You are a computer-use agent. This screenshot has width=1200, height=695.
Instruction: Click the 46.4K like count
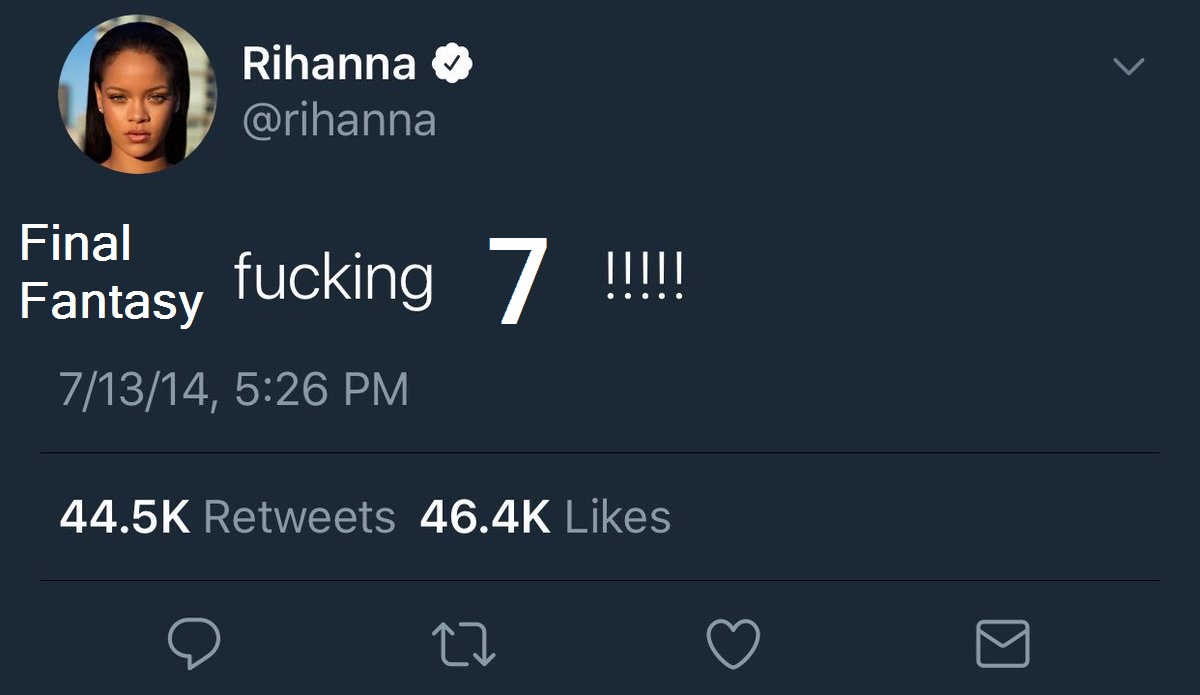pyautogui.click(x=485, y=517)
